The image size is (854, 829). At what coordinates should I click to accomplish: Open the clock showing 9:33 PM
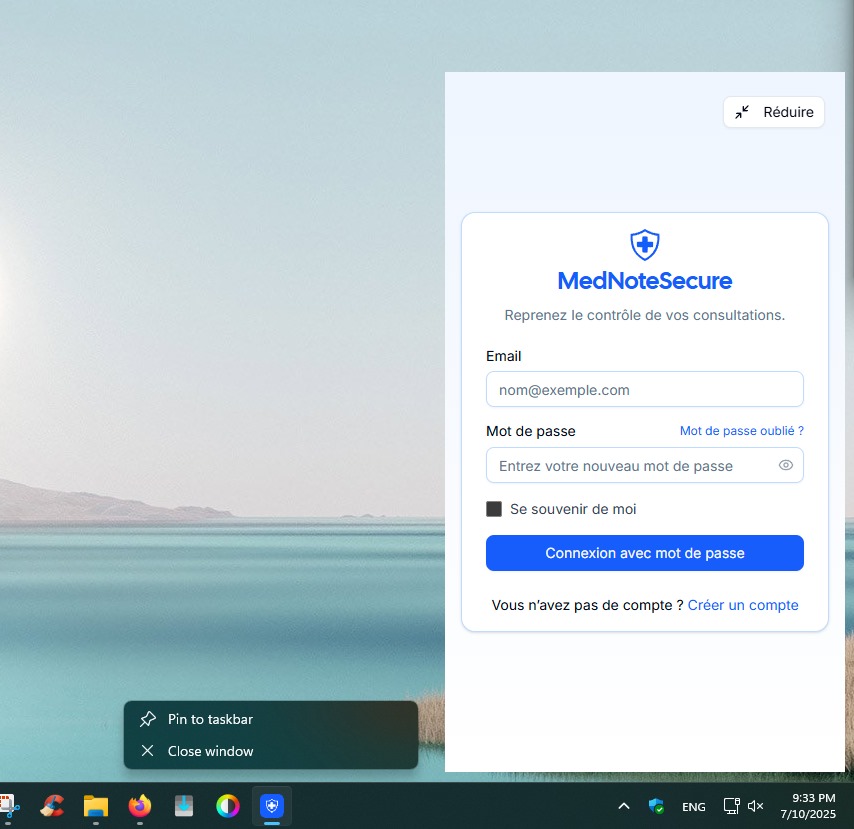click(x=808, y=806)
